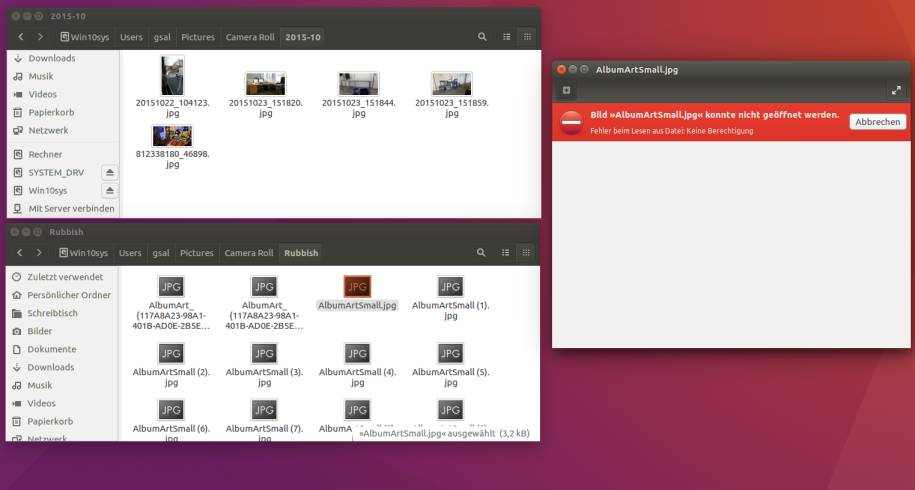Eject the Win10sys drive in sidebar

pos(109,191)
